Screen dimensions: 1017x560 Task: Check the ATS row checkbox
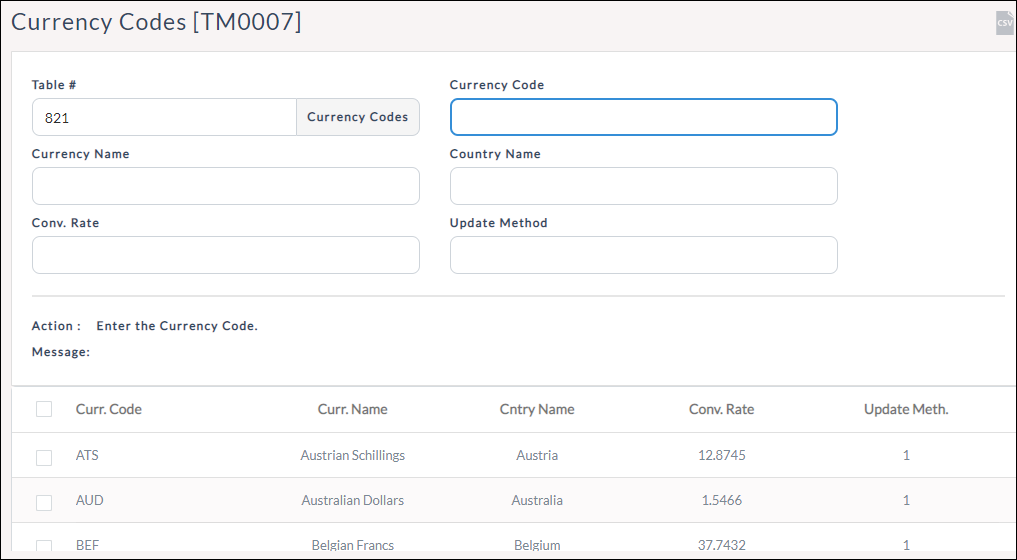44,457
